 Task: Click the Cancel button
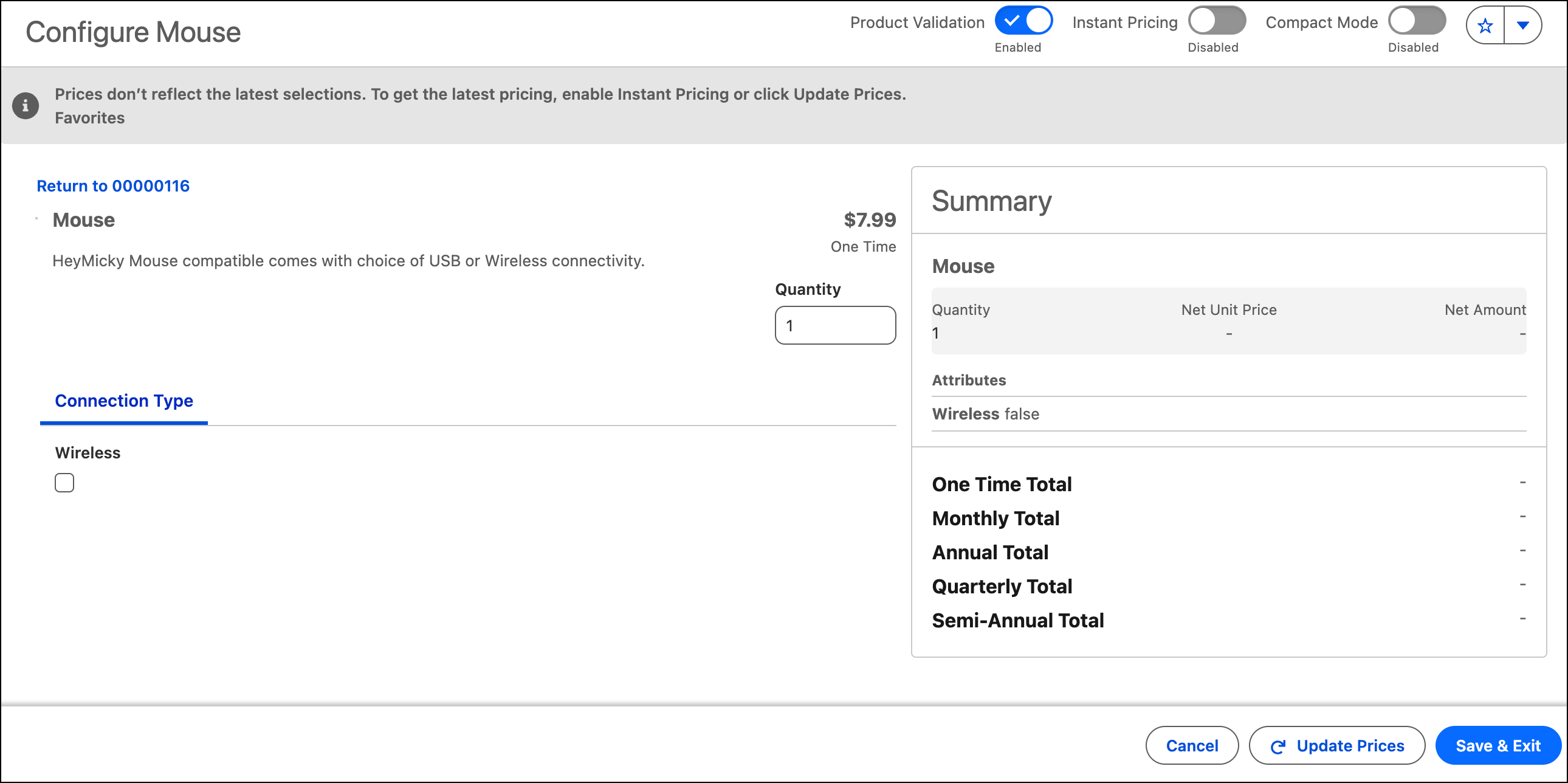[1192, 745]
